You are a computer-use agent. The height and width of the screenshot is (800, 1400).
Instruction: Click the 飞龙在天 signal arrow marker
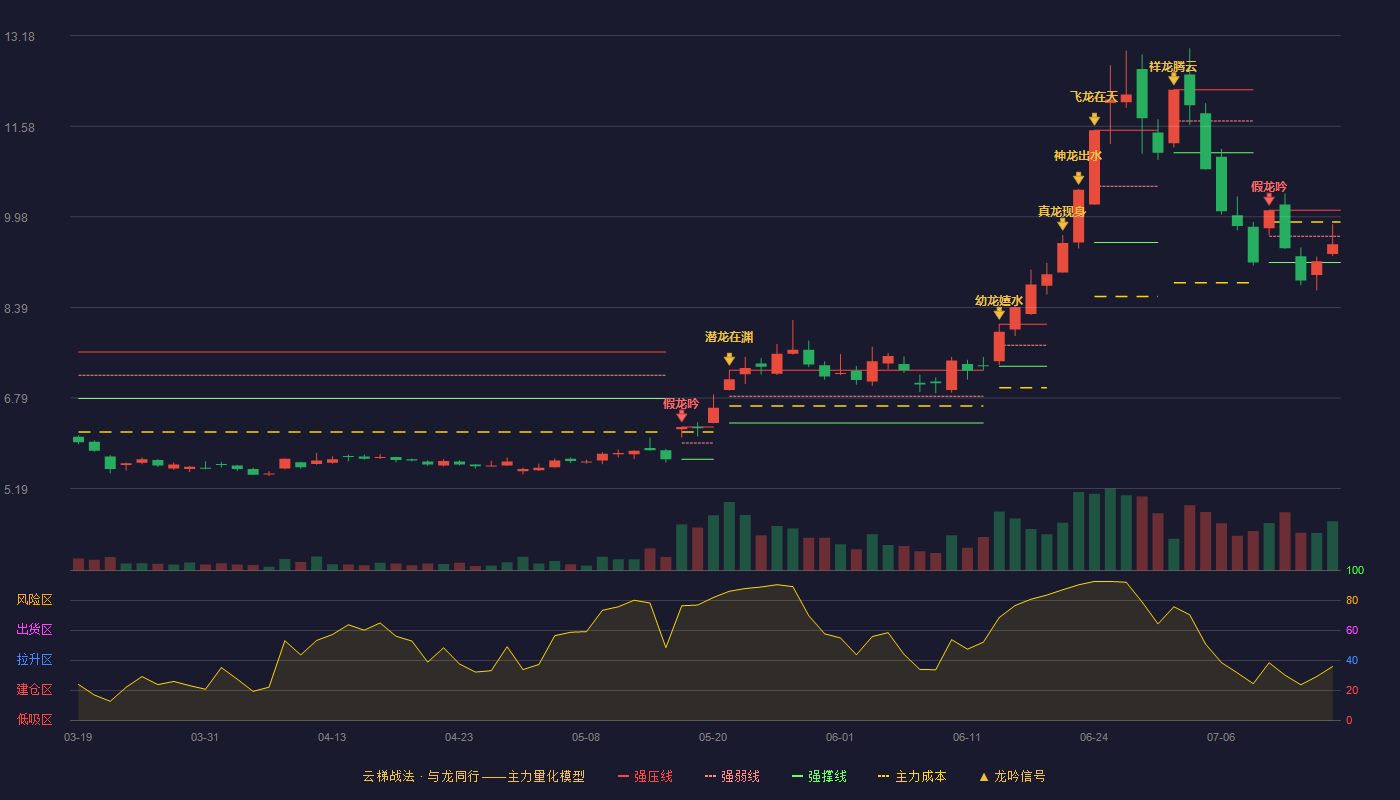(x=1094, y=119)
